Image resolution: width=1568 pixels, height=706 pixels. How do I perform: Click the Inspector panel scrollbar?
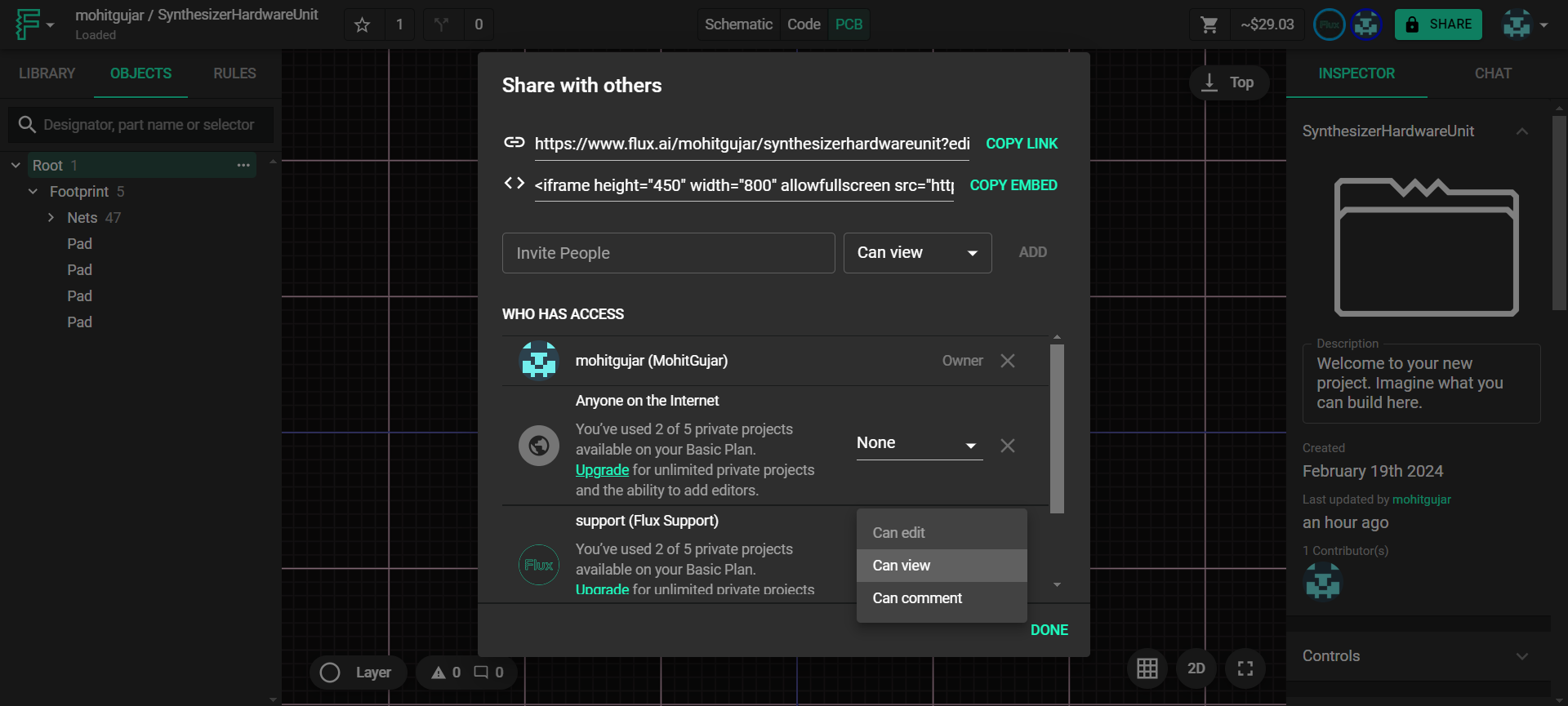(1559, 212)
